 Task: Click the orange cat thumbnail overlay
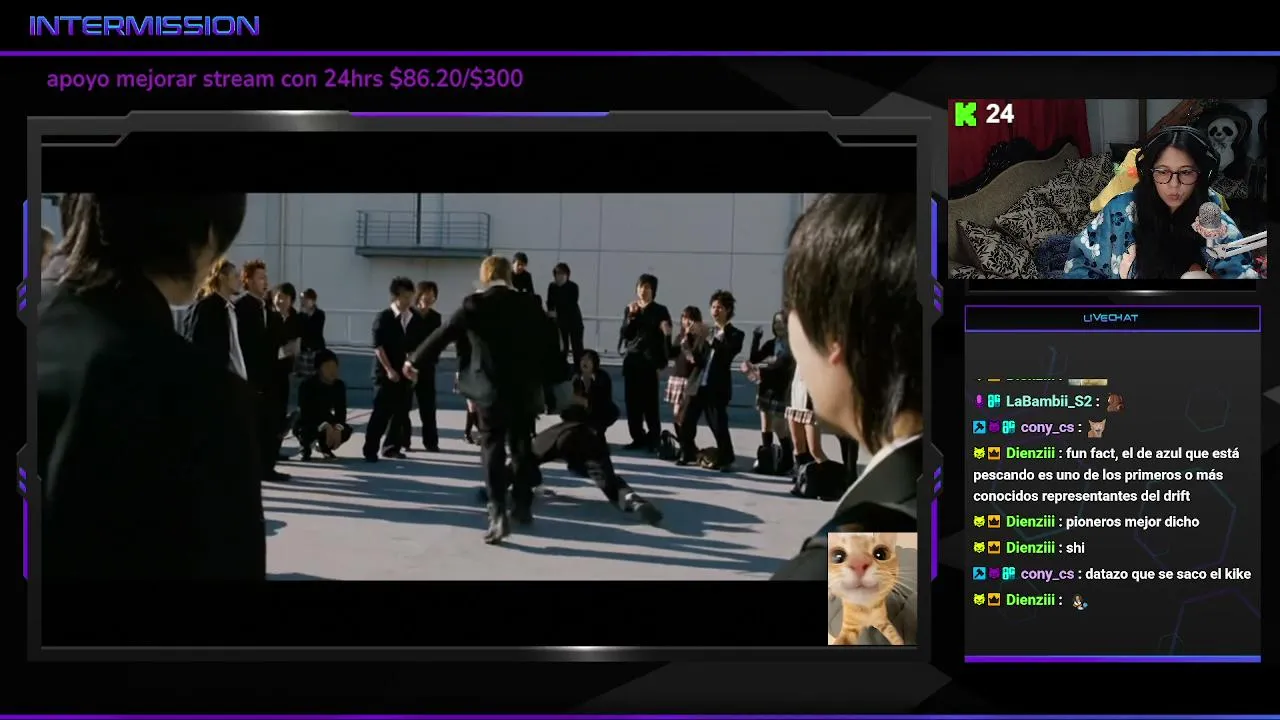(872, 588)
